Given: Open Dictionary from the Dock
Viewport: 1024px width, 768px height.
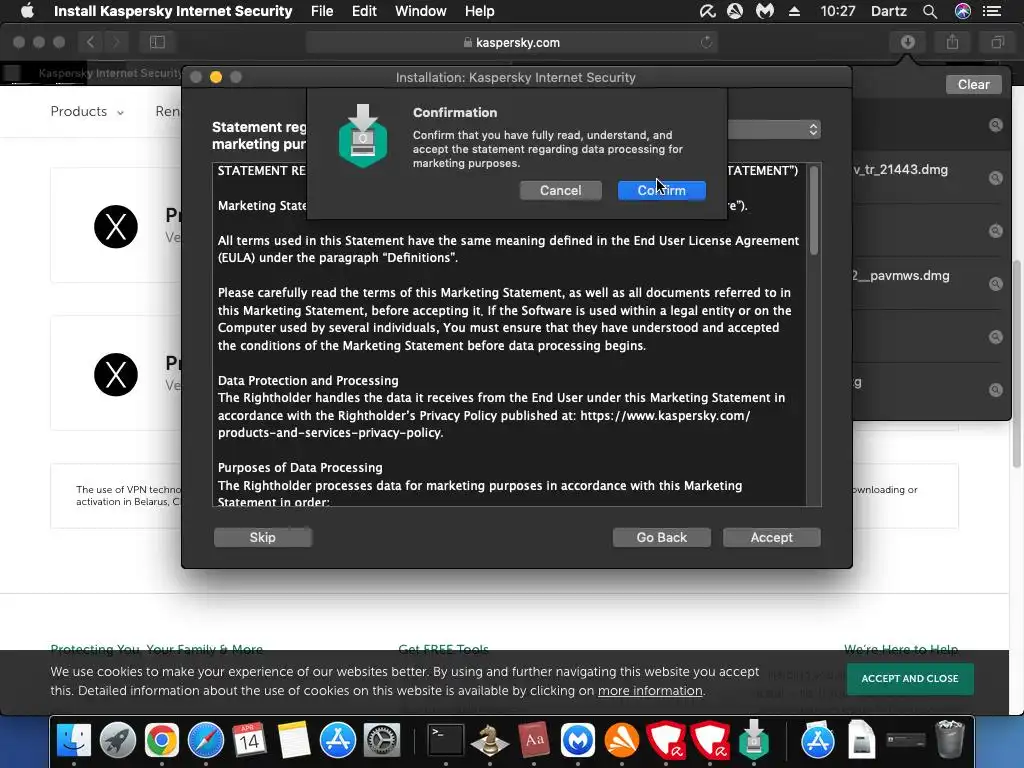Looking at the screenshot, I should 534,741.
